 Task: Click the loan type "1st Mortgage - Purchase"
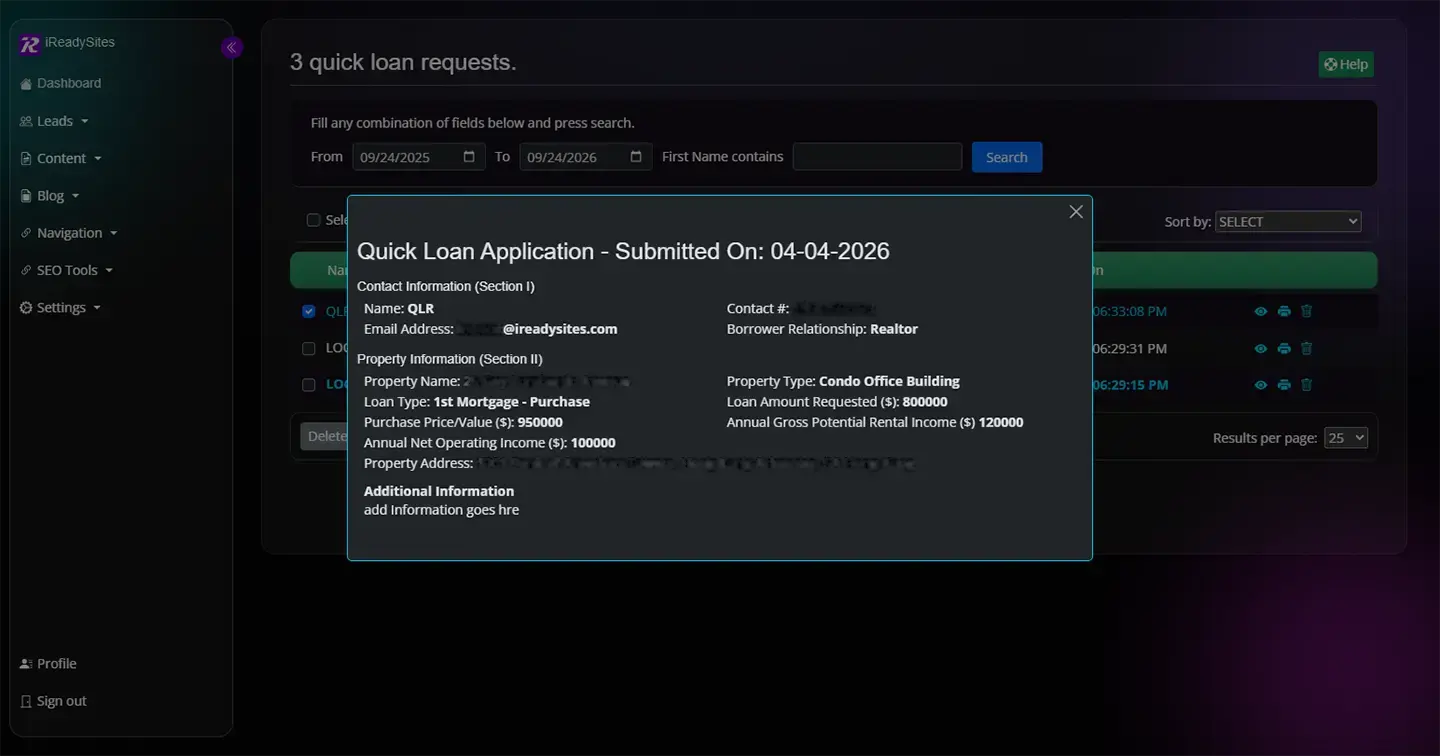tap(512, 402)
